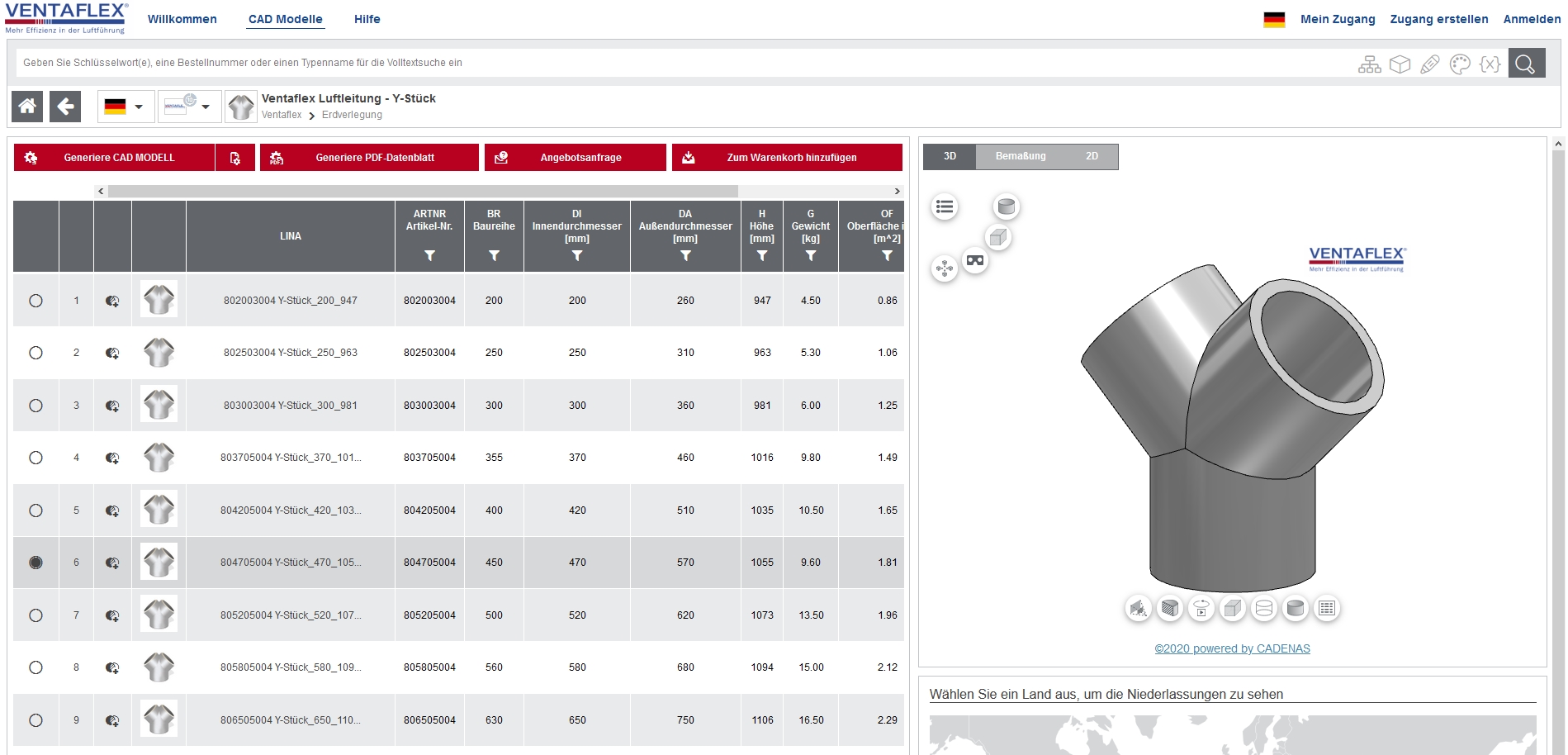
Task: Click the table scroll right arrow
Action: pyautogui.click(x=897, y=191)
